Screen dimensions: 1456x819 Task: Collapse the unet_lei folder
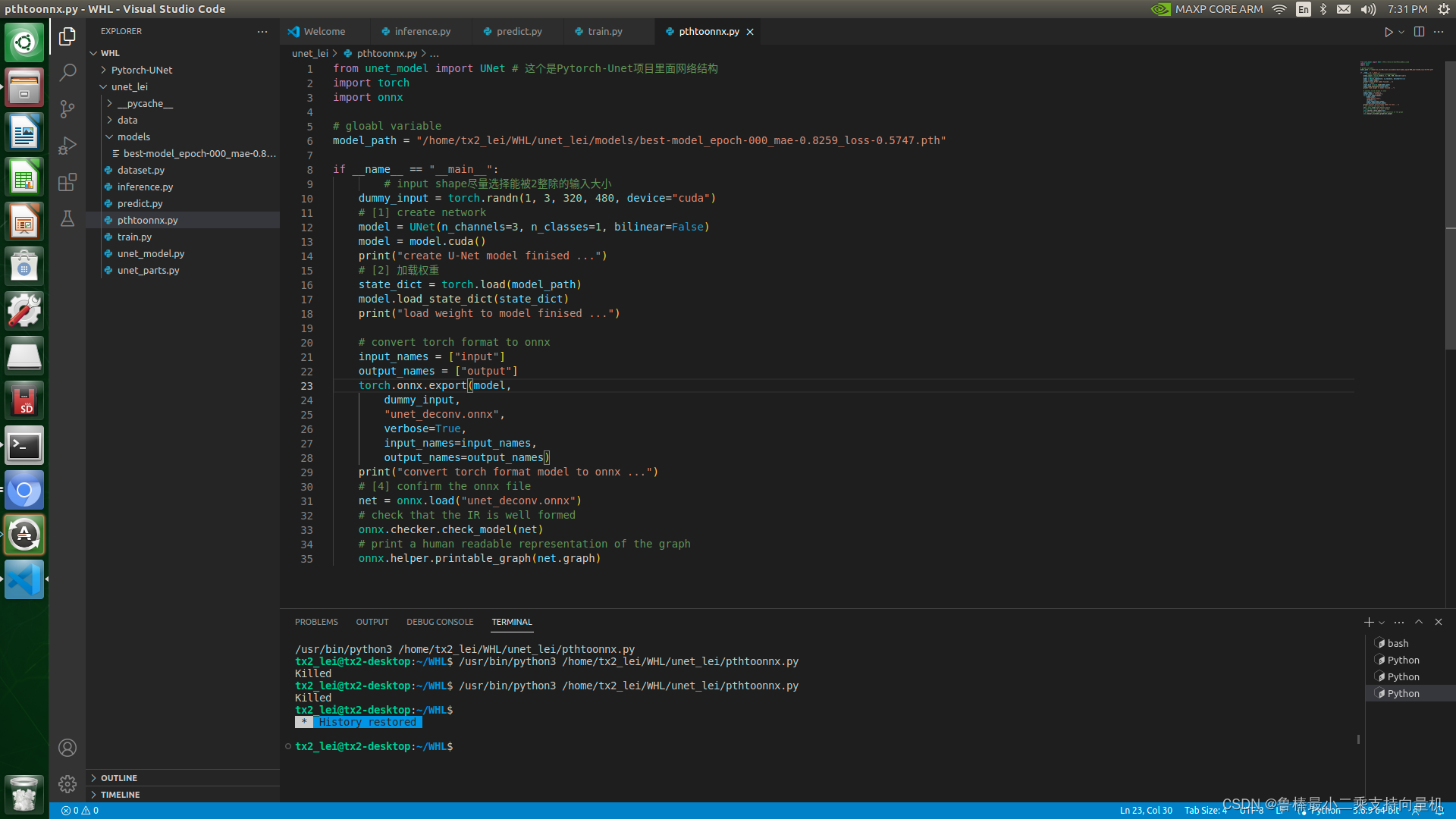click(182, 86)
